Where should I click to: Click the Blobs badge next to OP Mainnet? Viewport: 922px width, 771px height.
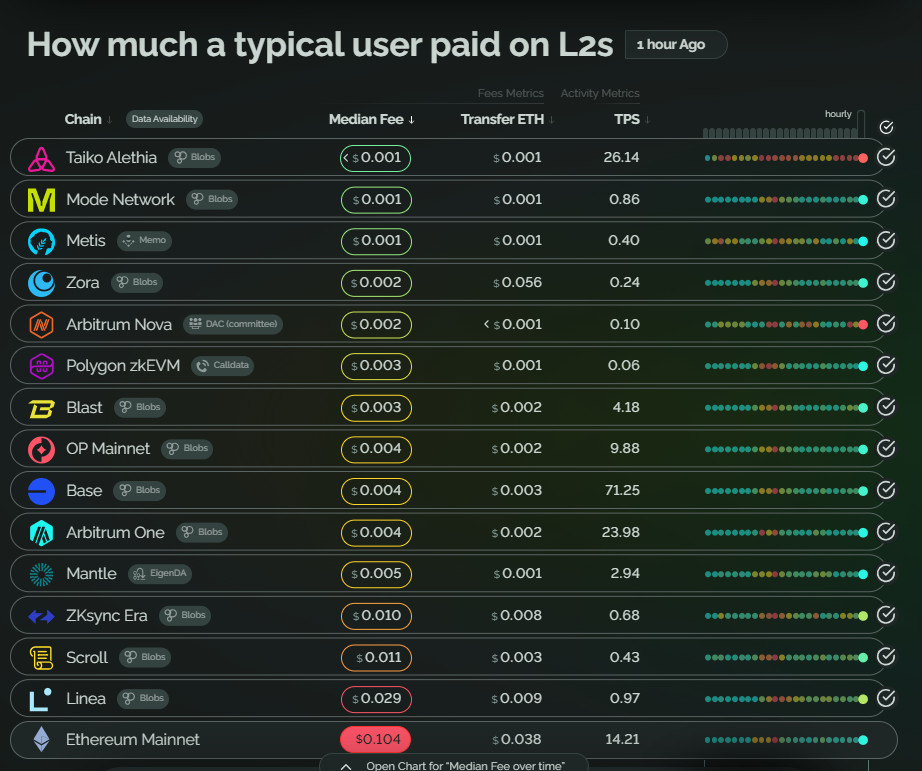click(x=187, y=448)
